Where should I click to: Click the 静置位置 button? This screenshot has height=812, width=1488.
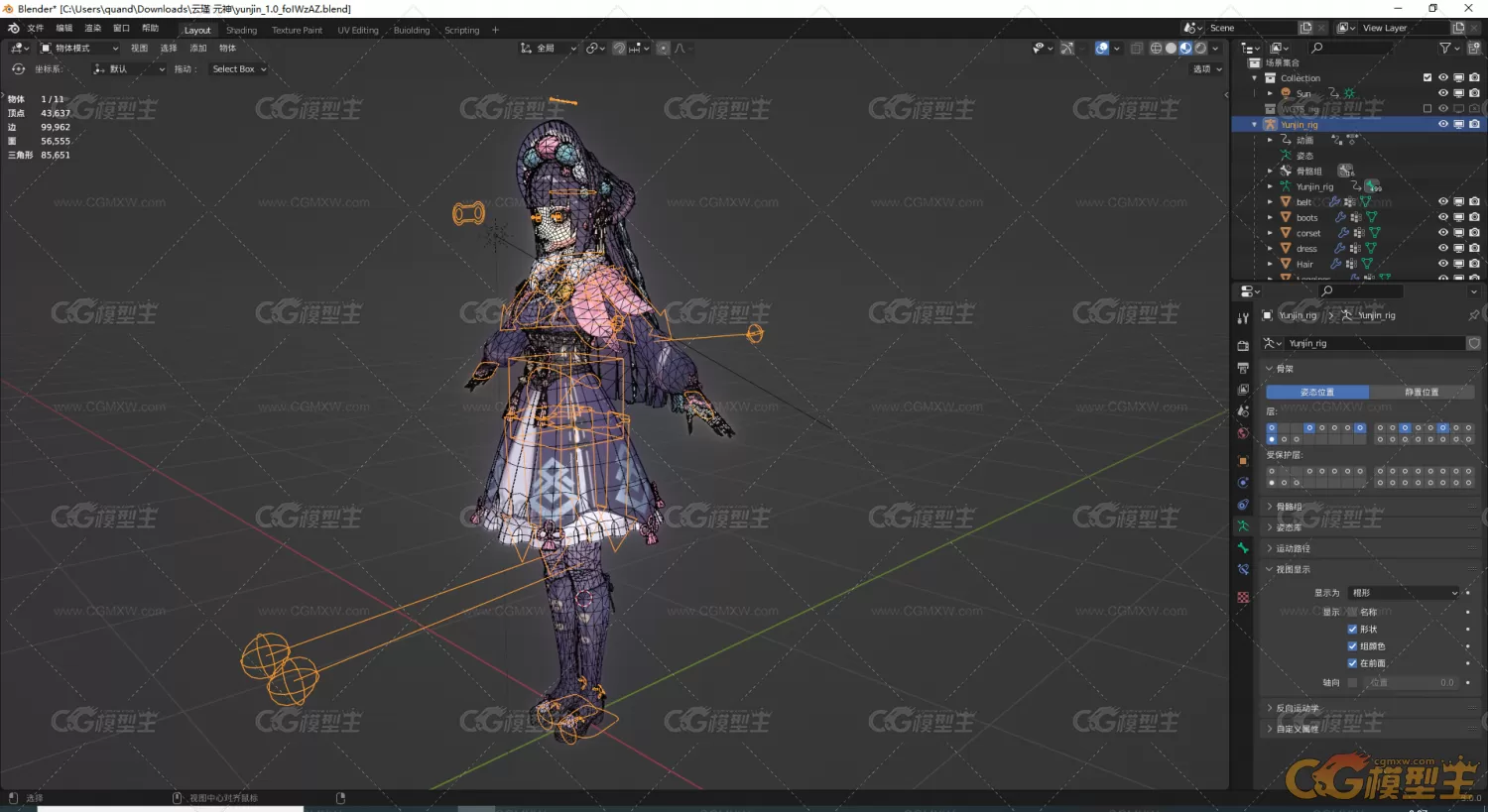(x=1422, y=392)
